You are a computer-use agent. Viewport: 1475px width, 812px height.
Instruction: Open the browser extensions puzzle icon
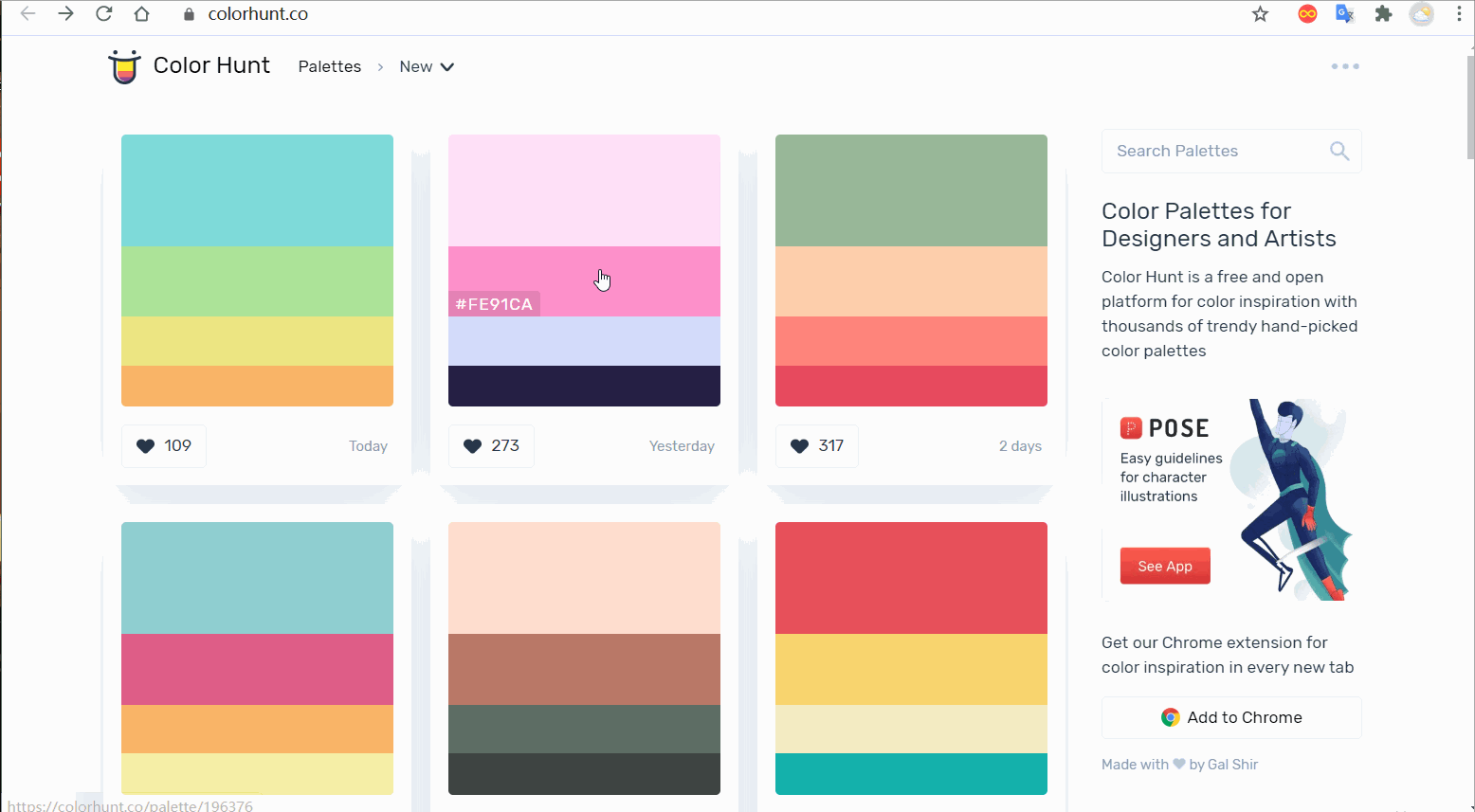pyautogui.click(x=1383, y=14)
